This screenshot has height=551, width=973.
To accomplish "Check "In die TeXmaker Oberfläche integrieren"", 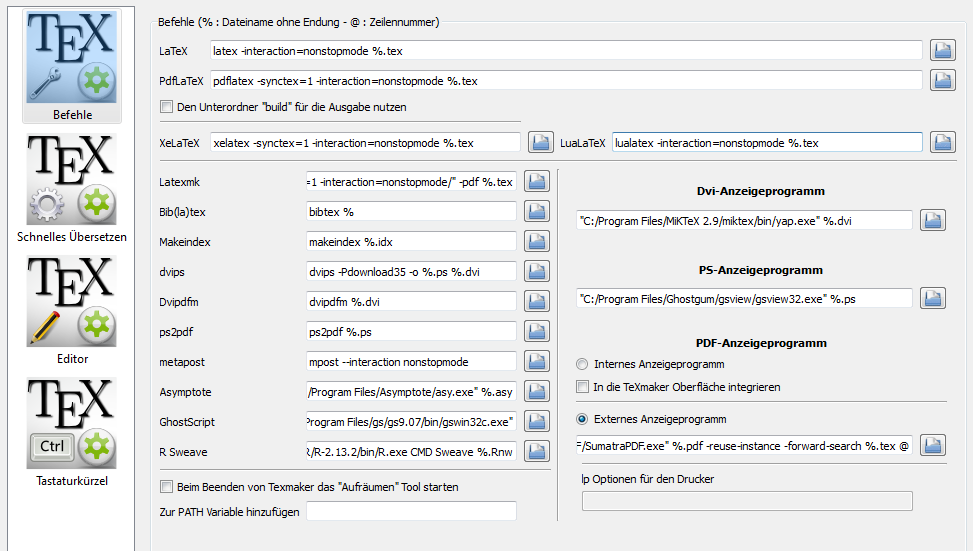I will tap(583, 387).
